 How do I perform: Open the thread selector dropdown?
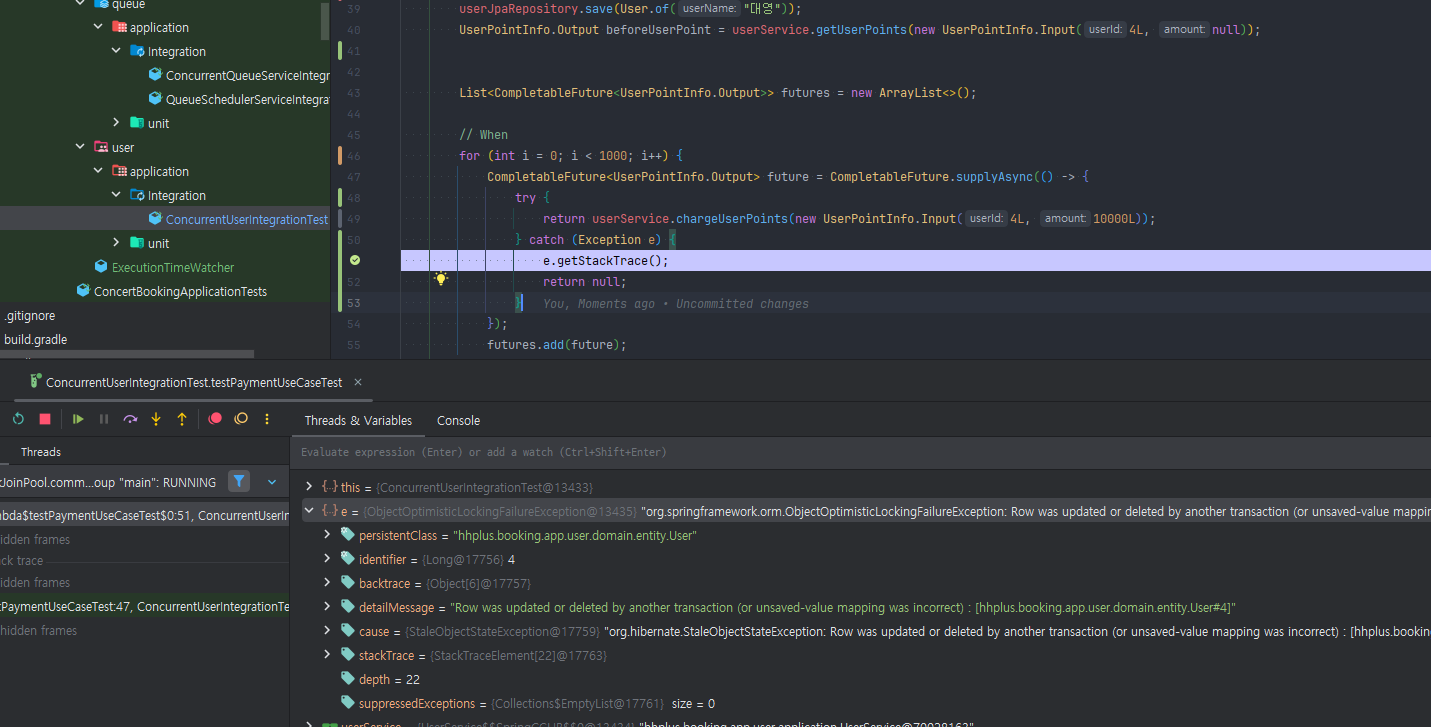271,482
